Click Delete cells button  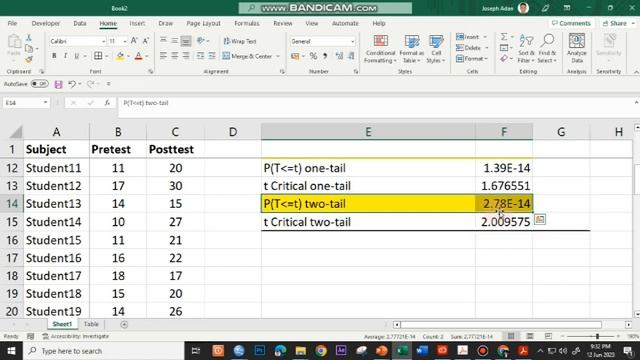coord(469,48)
